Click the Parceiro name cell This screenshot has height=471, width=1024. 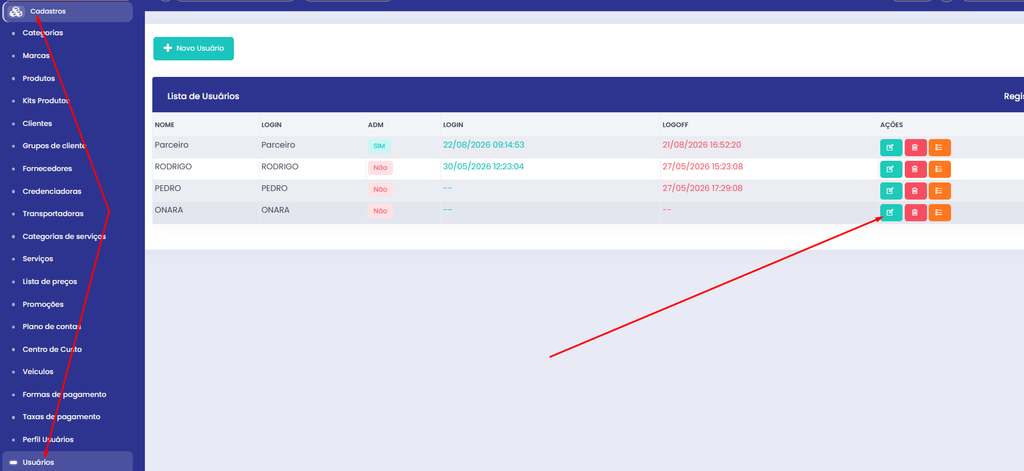(x=172, y=145)
